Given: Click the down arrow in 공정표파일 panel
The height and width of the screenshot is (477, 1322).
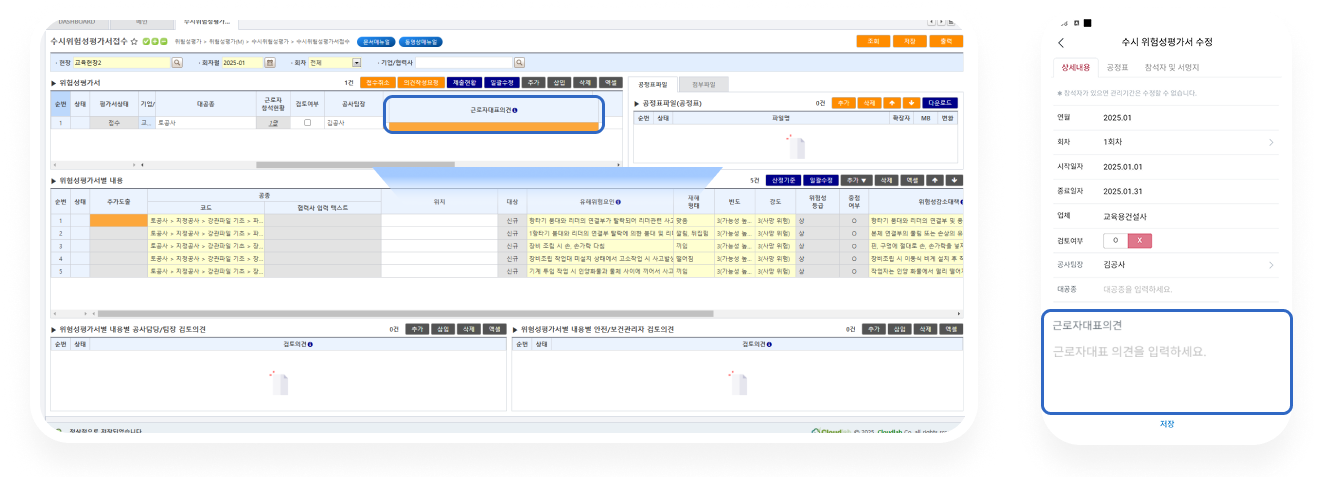Looking at the screenshot, I should click(x=911, y=103).
